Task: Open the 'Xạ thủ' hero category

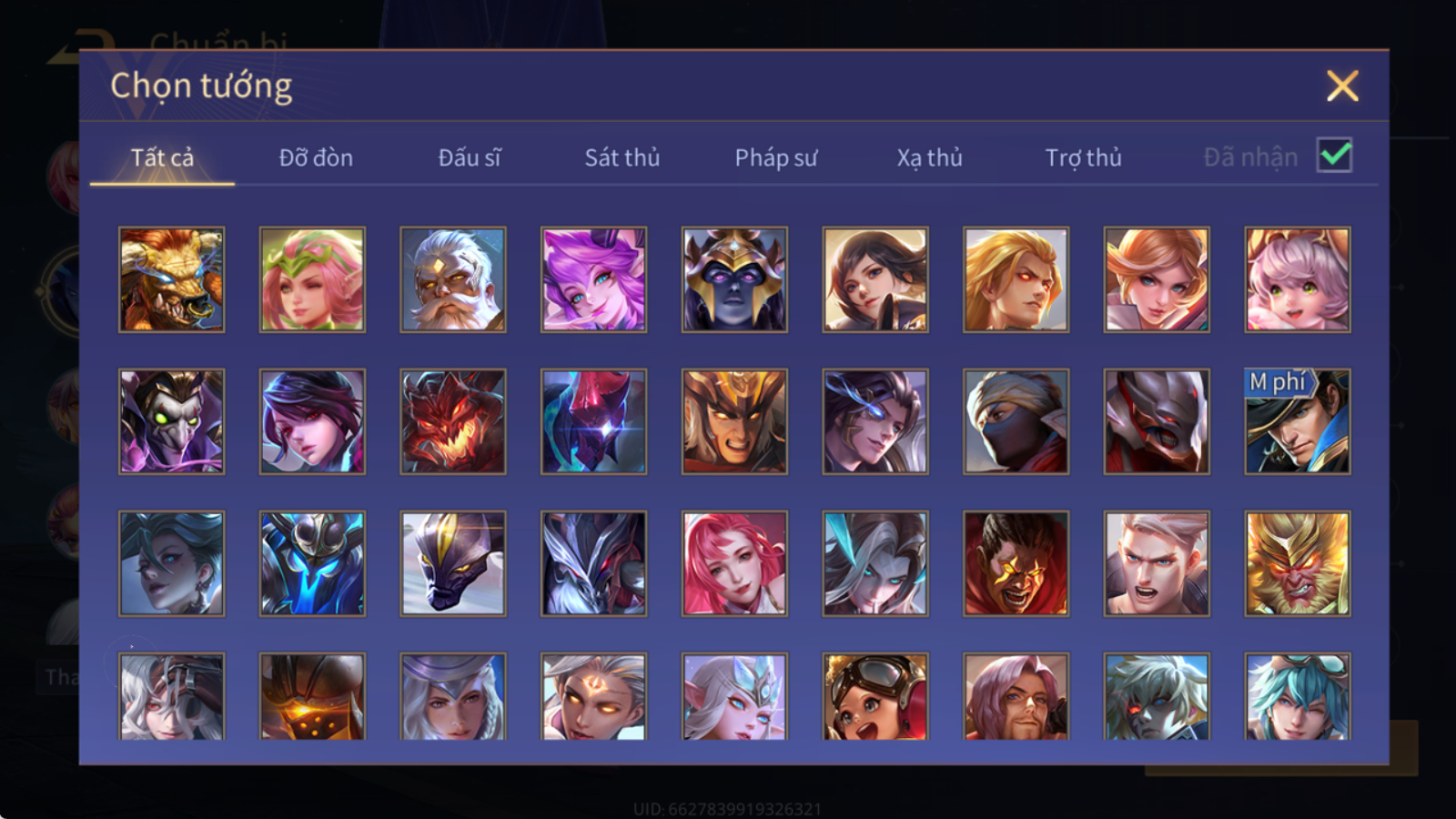Action: click(929, 157)
